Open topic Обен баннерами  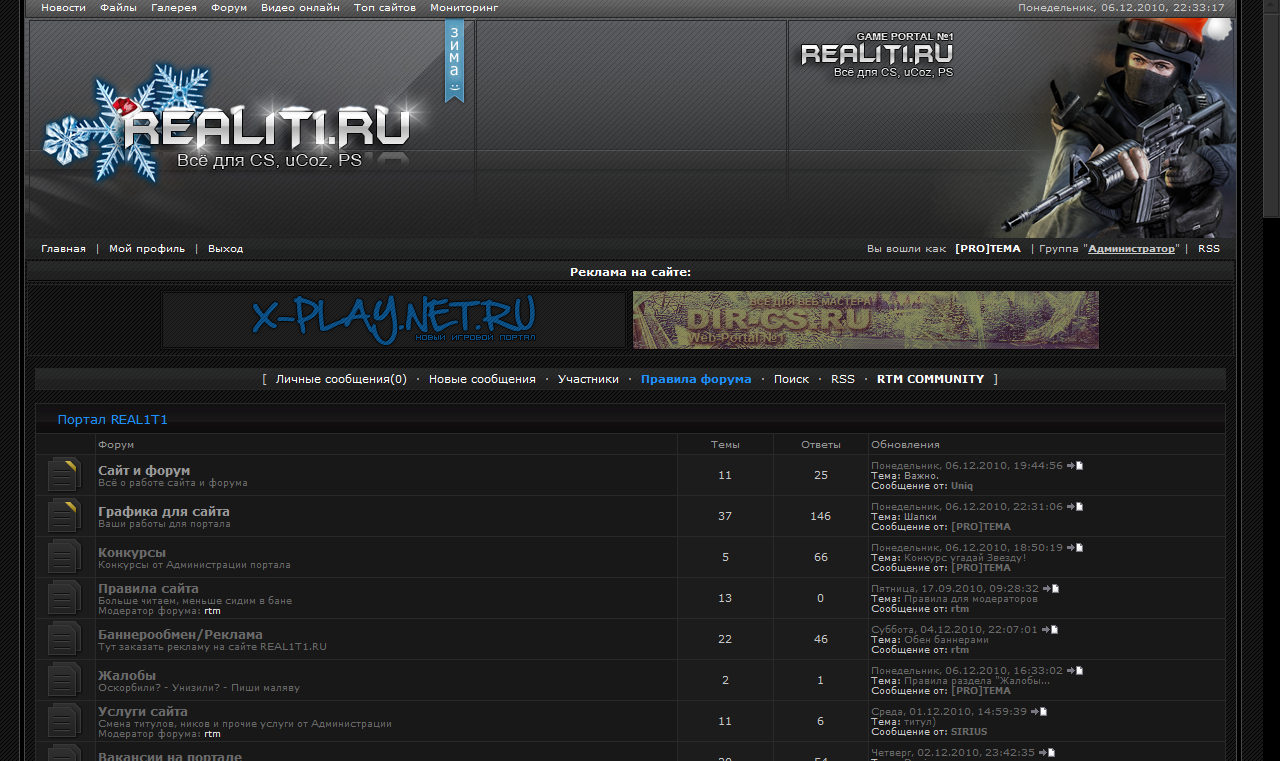click(946, 640)
